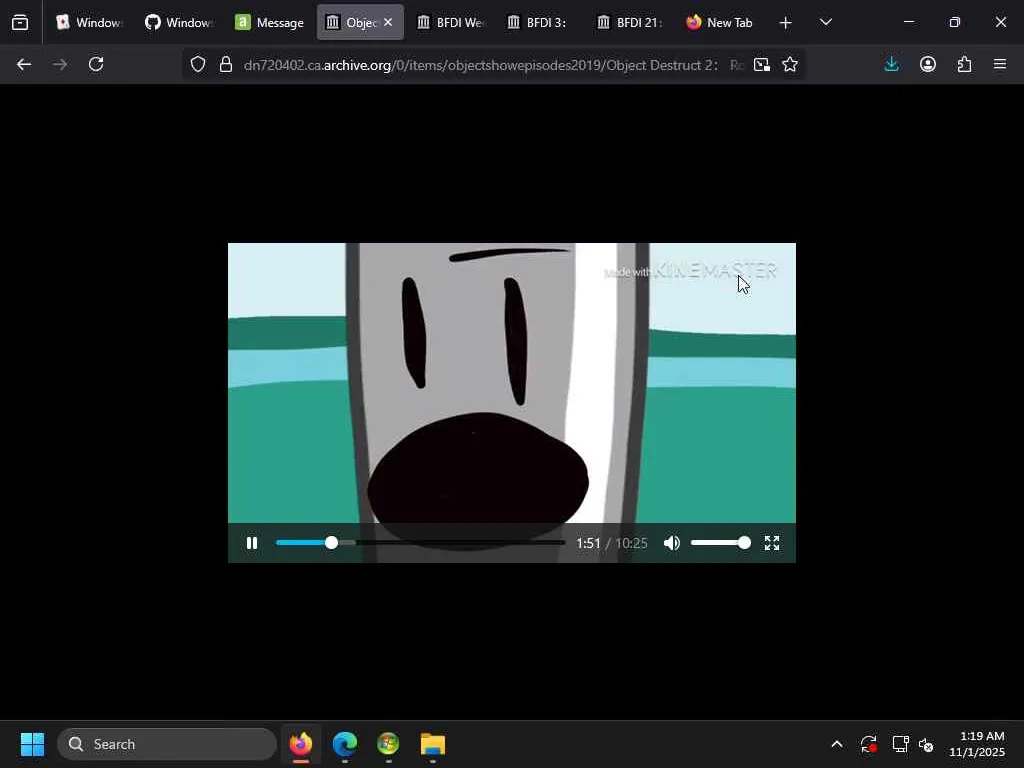Switch to the BFDI 21 tab
The width and height of the screenshot is (1024, 768).
[x=630, y=22]
